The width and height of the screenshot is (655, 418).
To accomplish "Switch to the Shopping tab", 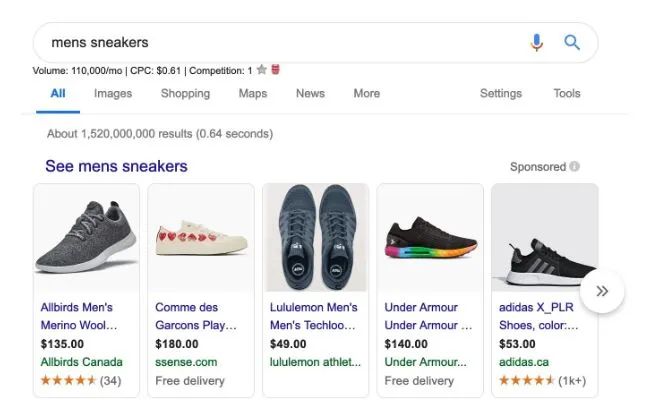I will click(x=185, y=94).
